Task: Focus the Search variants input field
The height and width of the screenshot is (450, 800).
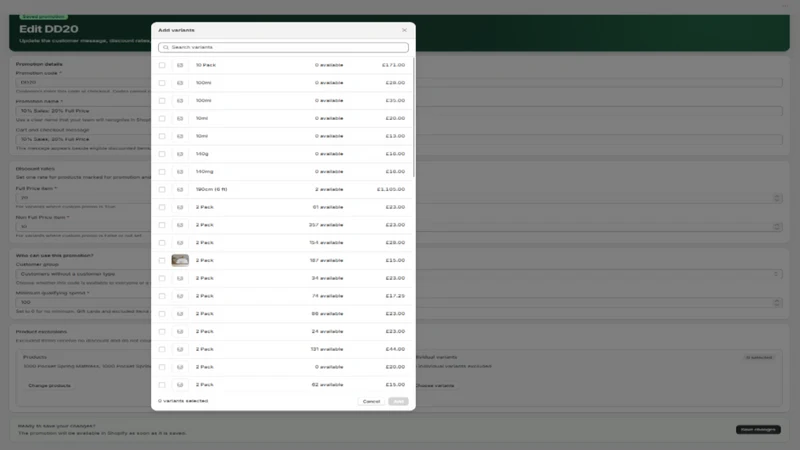Action: 283,47
